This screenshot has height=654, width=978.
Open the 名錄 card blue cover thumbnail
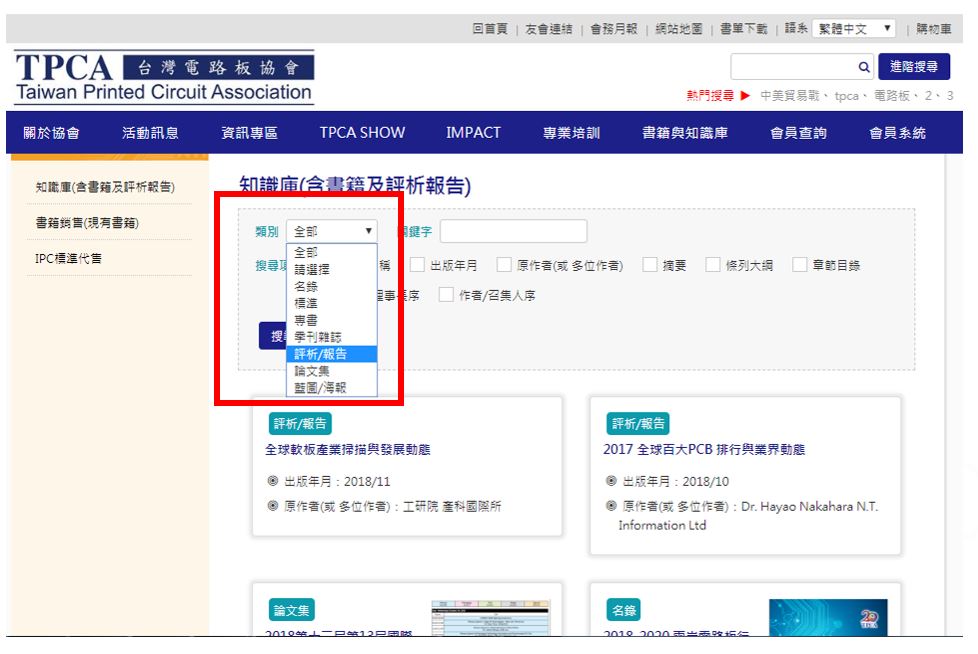tap(828, 617)
